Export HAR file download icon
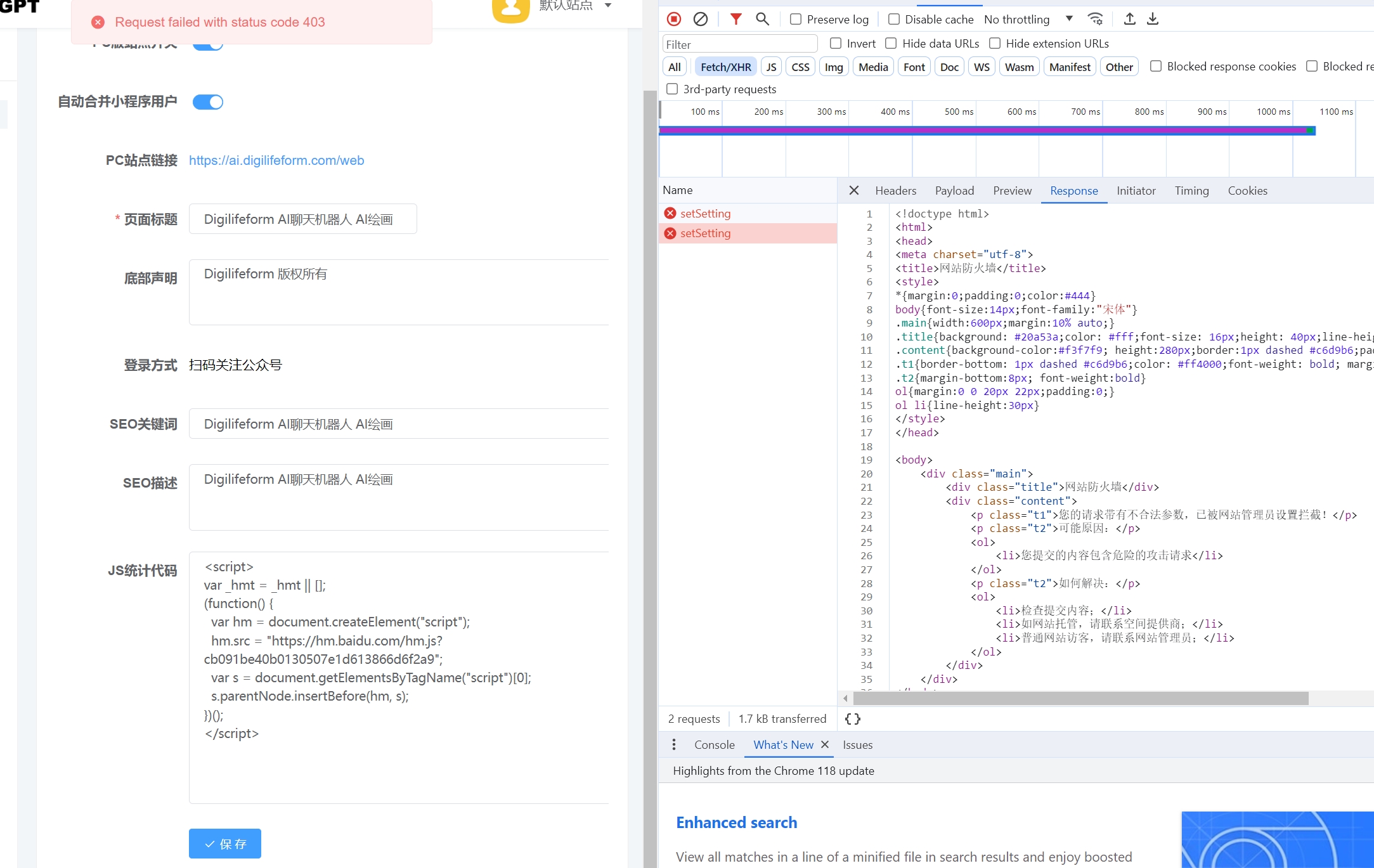 pyautogui.click(x=1153, y=19)
